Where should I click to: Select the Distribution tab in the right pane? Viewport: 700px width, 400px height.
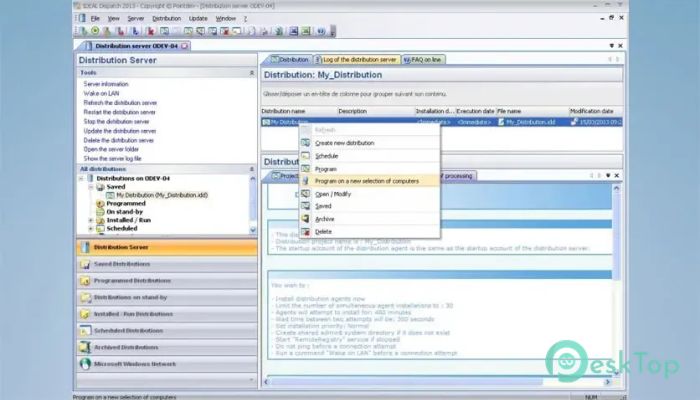point(289,59)
